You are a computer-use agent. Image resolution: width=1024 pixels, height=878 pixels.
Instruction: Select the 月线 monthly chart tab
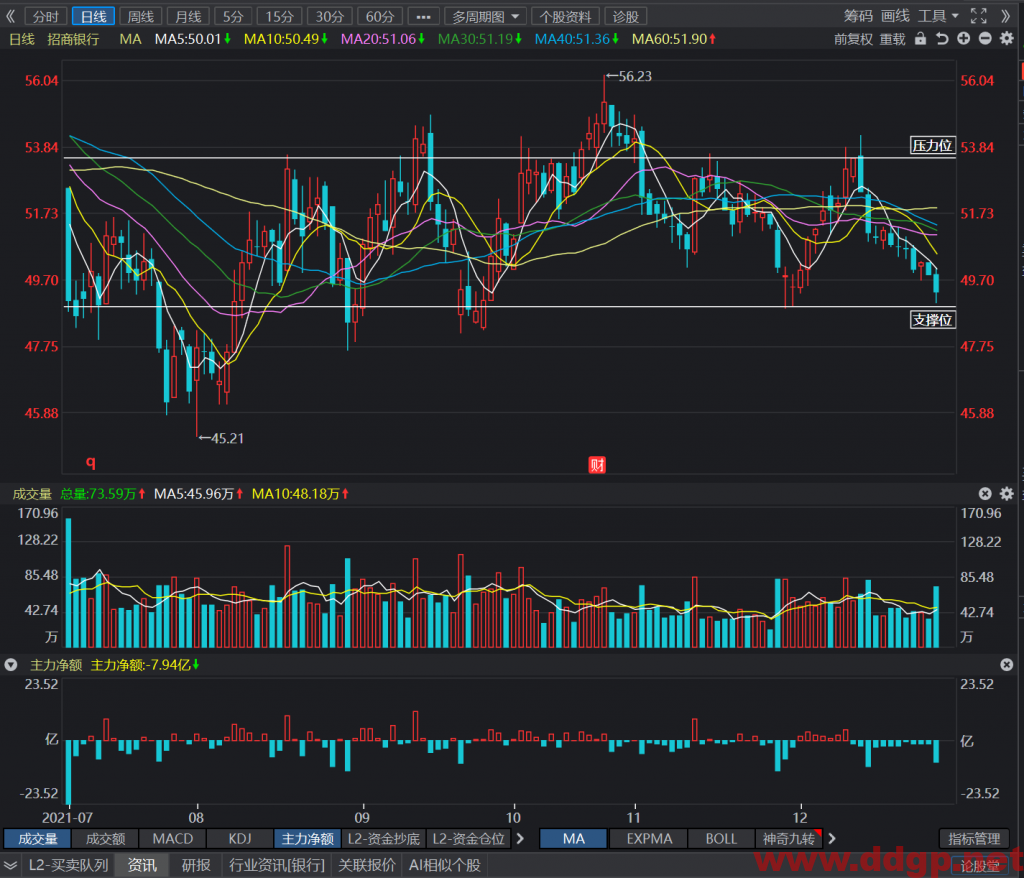pyautogui.click(x=188, y=16)
